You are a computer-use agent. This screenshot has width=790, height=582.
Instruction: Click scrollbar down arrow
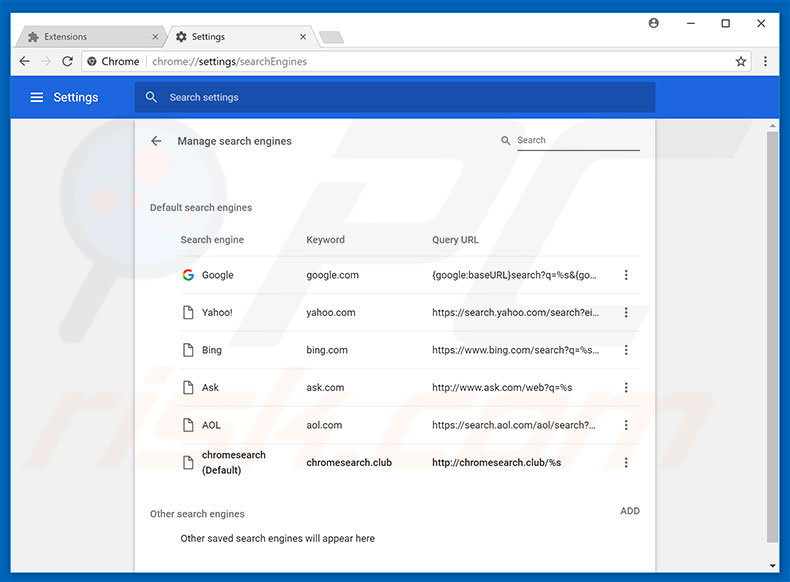[772, 566]
